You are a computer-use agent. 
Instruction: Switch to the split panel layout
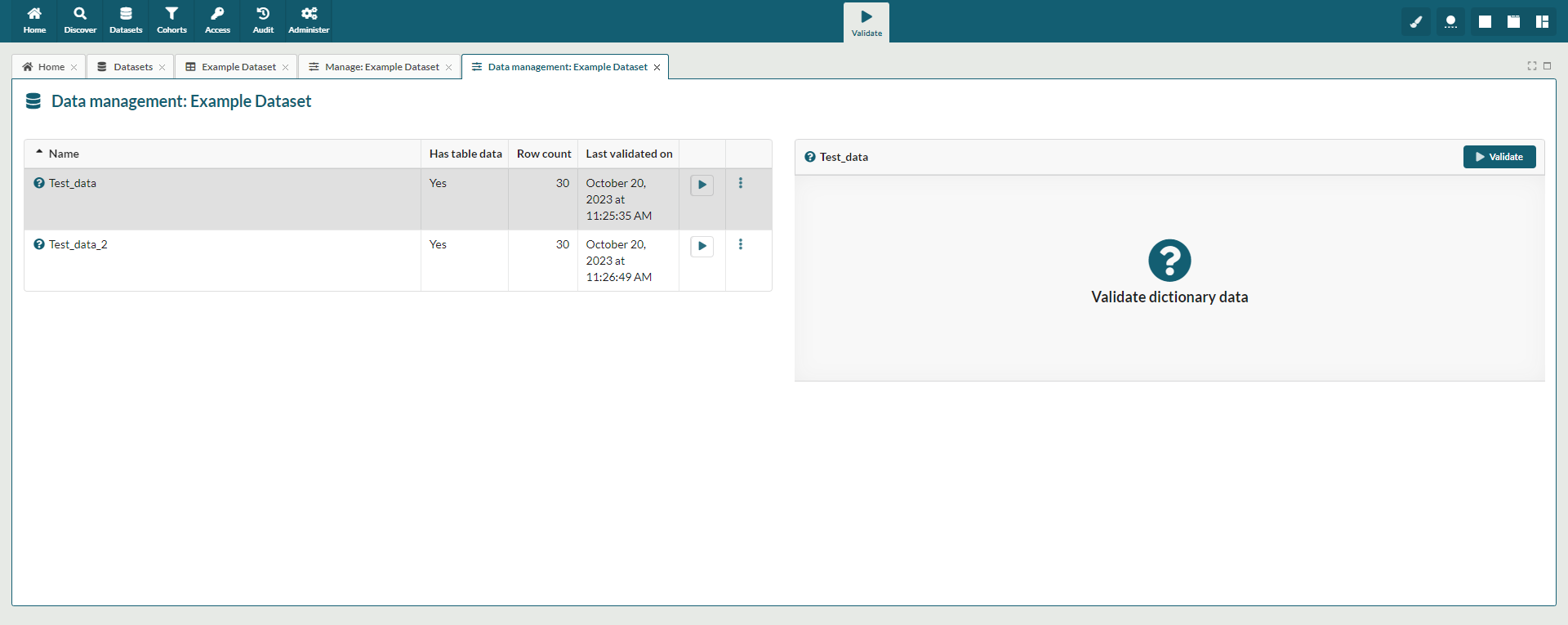[x=1542, y=22]
